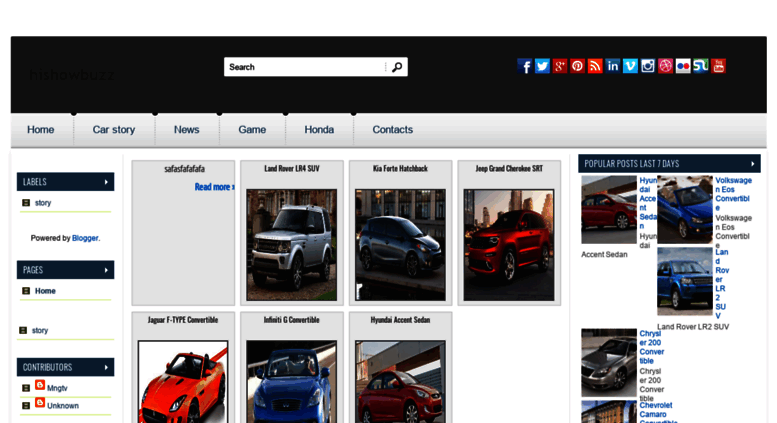Open the Instagram social icon
777x423 pixels.
pyautogui.click(x=648, y=66)
